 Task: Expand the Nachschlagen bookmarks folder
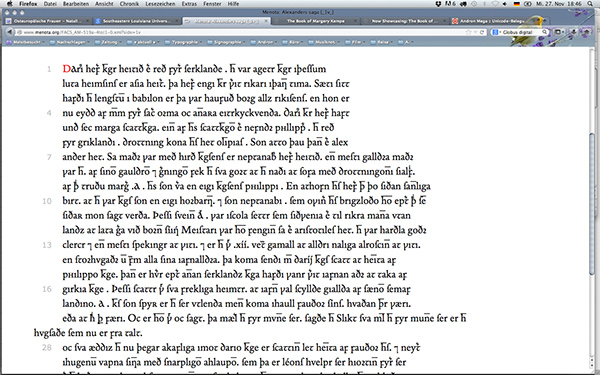point(69,42)
